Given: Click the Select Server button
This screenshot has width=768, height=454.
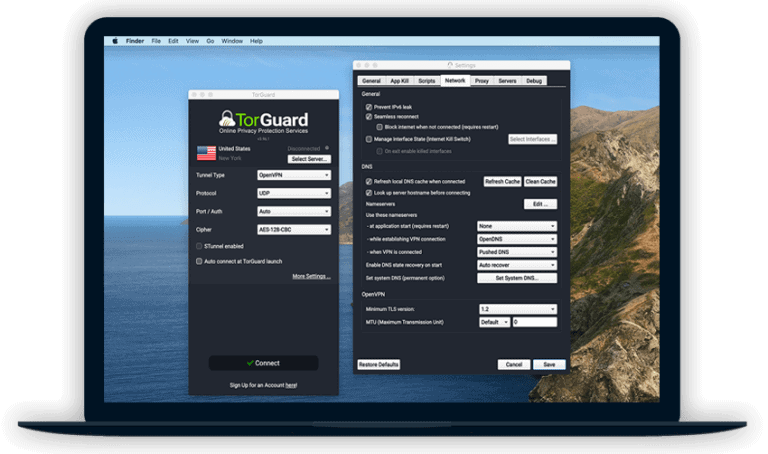Looking at the screenshot, I should [309, 159].
